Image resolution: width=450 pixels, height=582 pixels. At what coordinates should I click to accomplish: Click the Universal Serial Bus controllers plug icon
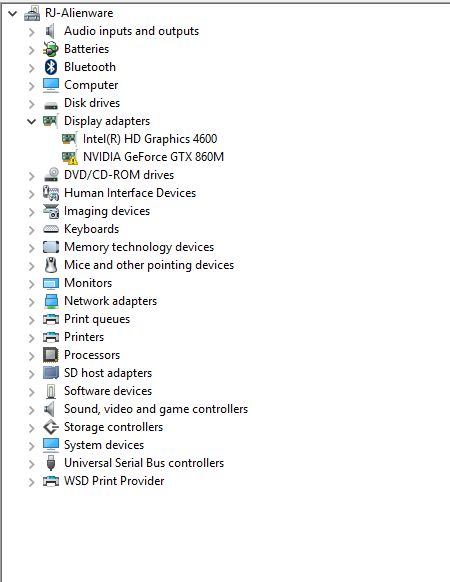coord(51,463)
